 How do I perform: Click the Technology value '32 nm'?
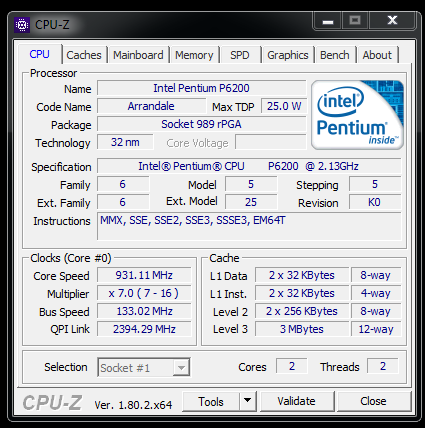125,142
